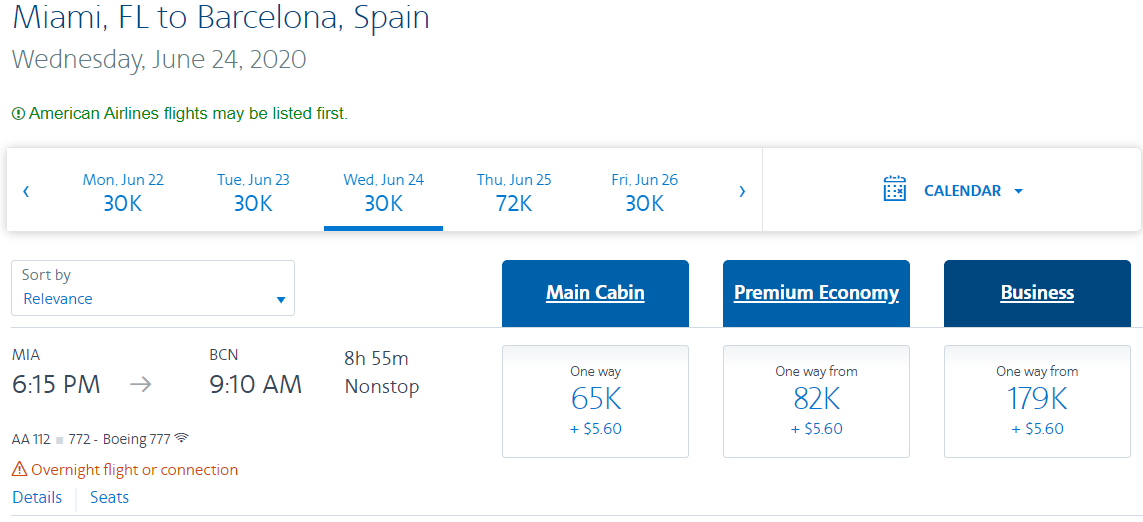Click the overnight flight warning triangle icon
The image size is (1143, 522).
click(x=19, y=469)
